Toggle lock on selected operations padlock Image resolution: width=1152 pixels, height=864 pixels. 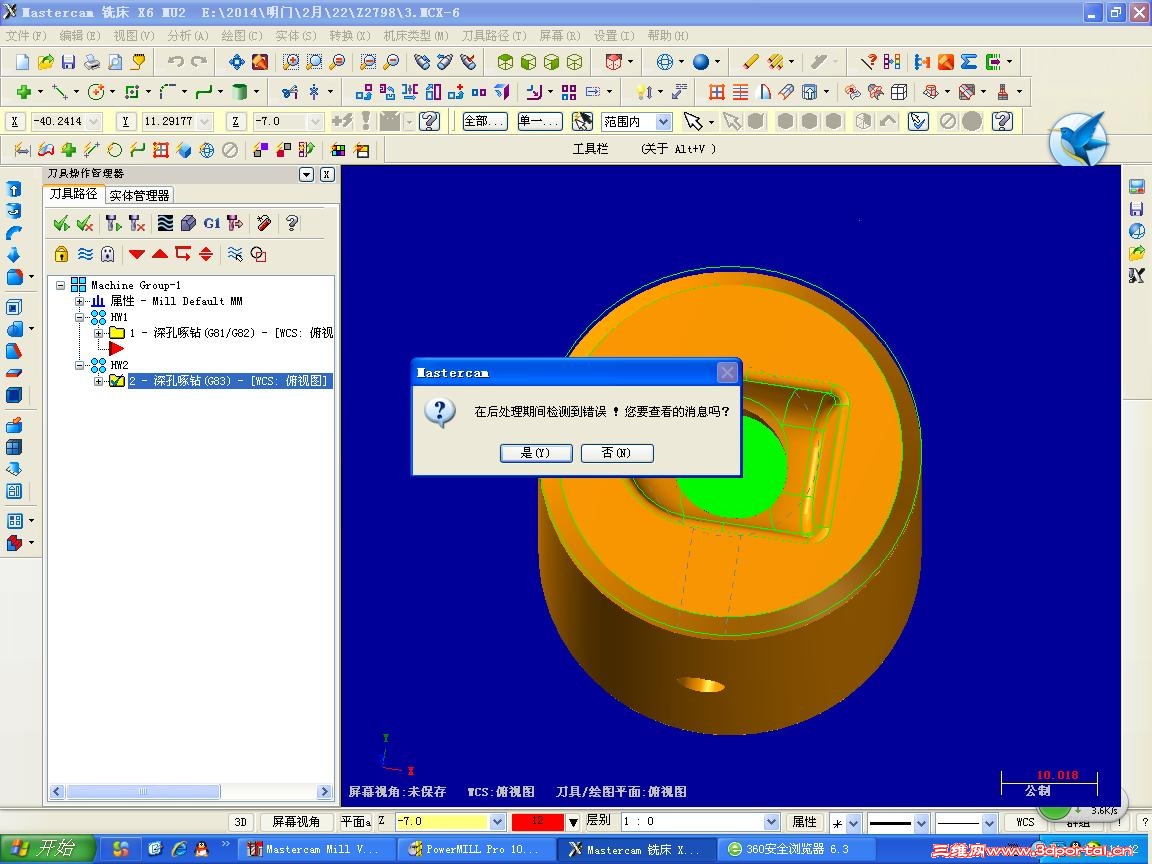[x=62, y=254]
